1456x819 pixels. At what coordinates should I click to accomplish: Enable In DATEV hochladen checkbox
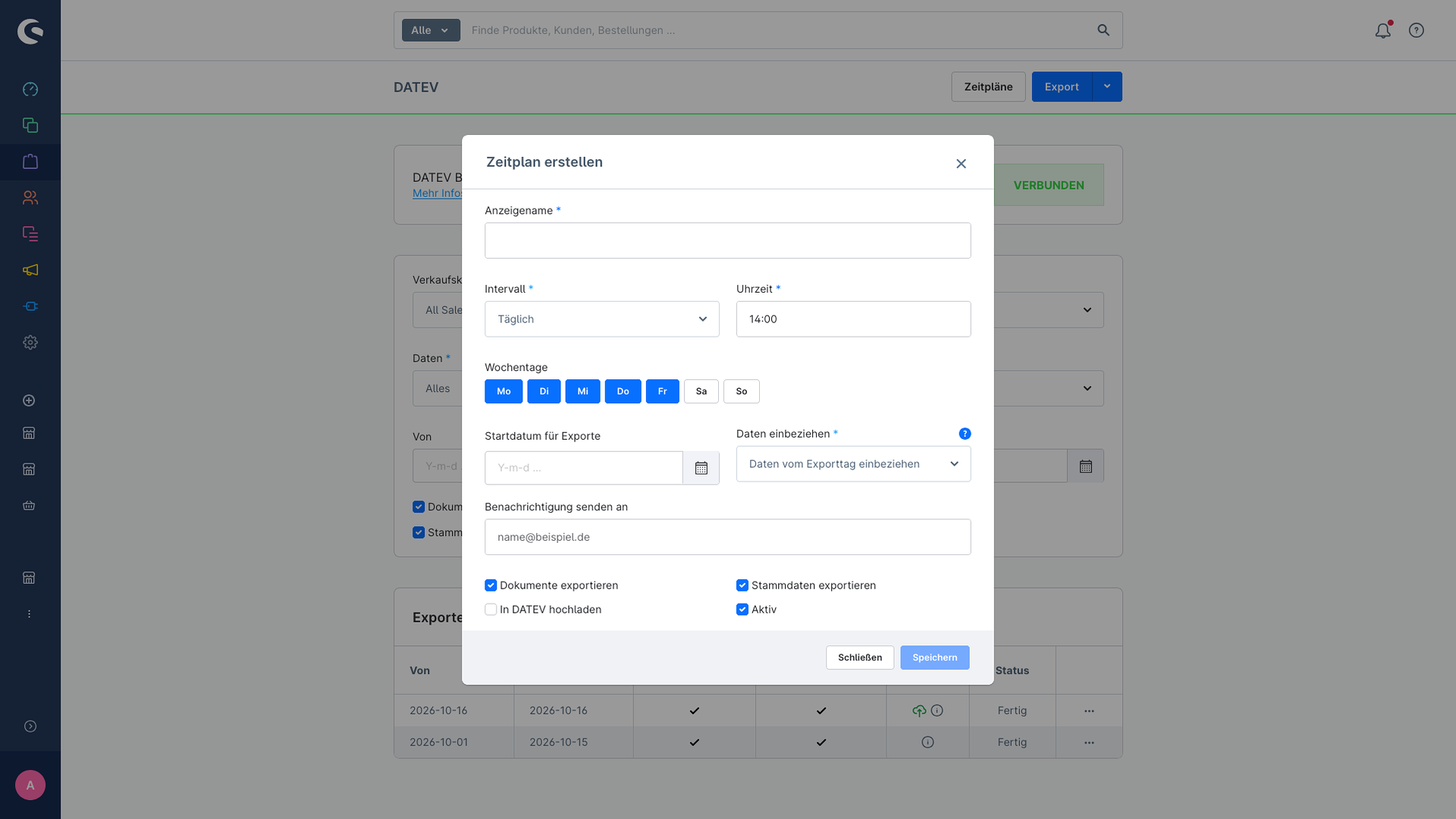click(x=491, y=610)
